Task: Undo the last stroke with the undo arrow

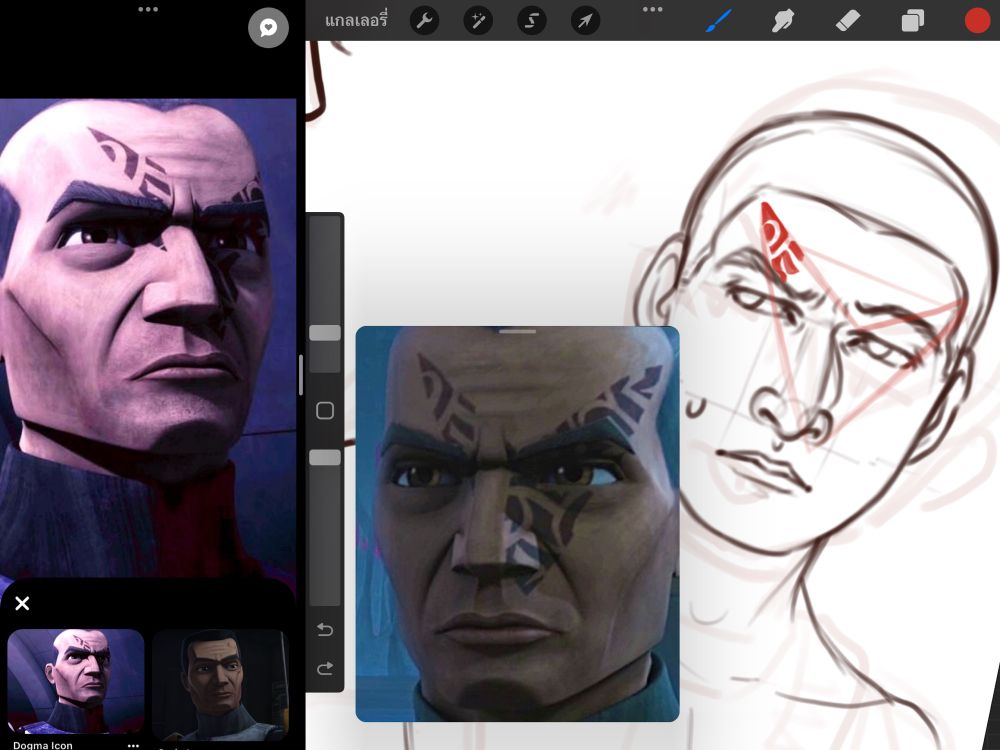Action: click(x=325, y=630)
